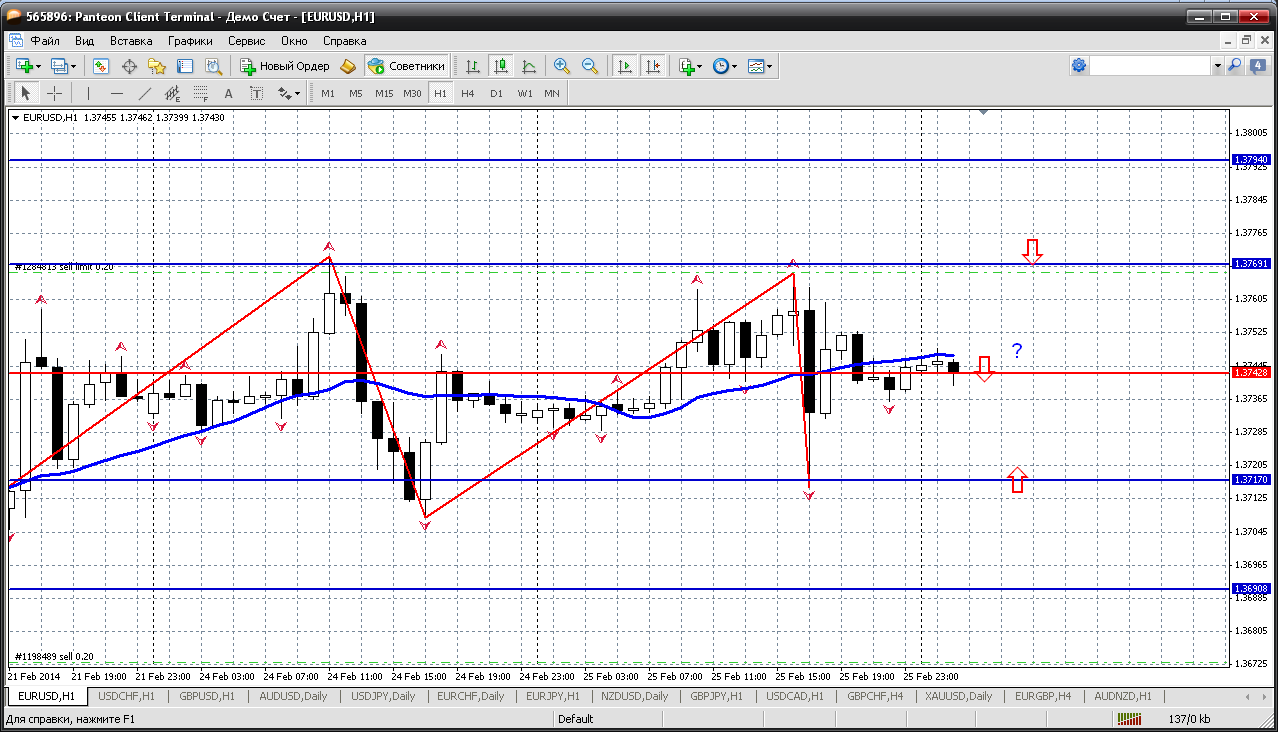
Task: Set timeframe to M15
Action: click(384, 93)
